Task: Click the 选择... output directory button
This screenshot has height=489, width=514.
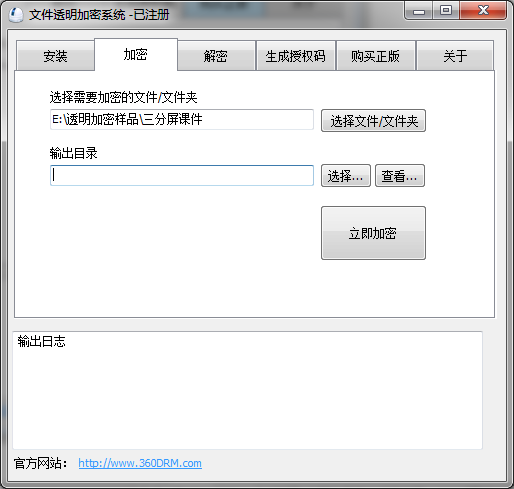Action: click(x=346, y=176)
